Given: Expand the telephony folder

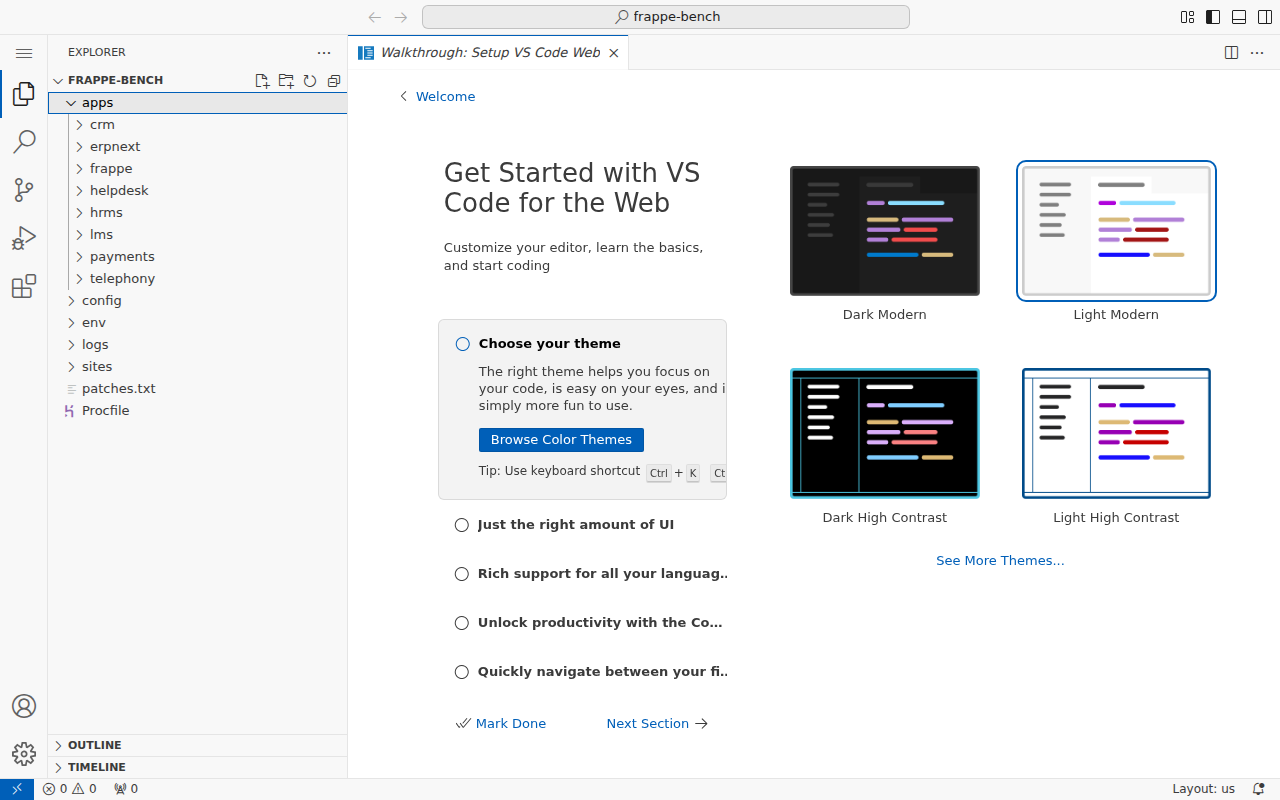Looking at the screenshot, I should pos(198,279).
